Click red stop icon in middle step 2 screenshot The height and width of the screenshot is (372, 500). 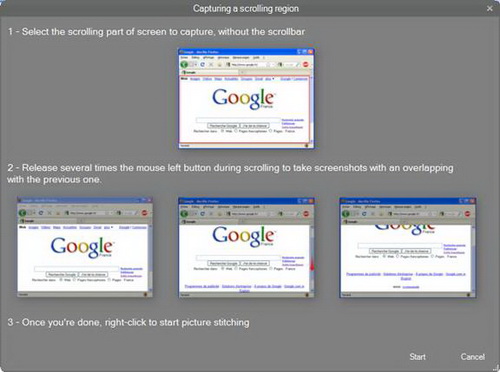(306, 213)
